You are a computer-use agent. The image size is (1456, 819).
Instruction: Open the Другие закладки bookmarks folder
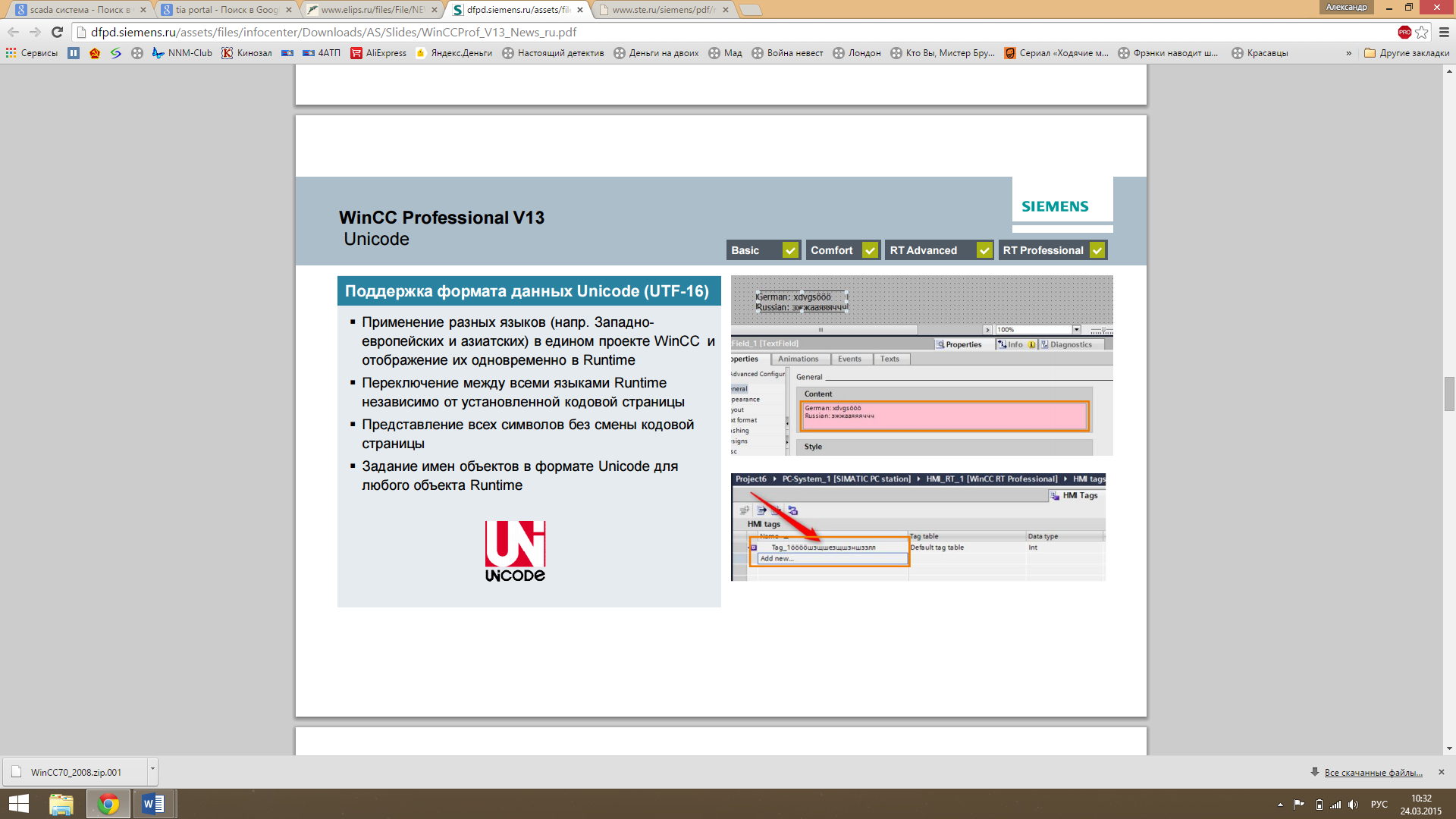tap(1407, 53)
